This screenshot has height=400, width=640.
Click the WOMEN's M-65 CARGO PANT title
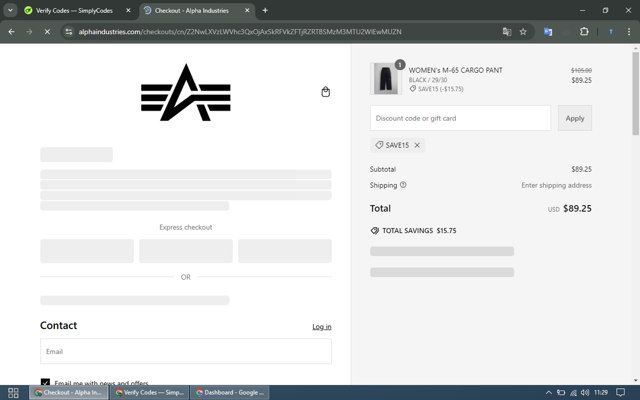click(x=456, y=70)
